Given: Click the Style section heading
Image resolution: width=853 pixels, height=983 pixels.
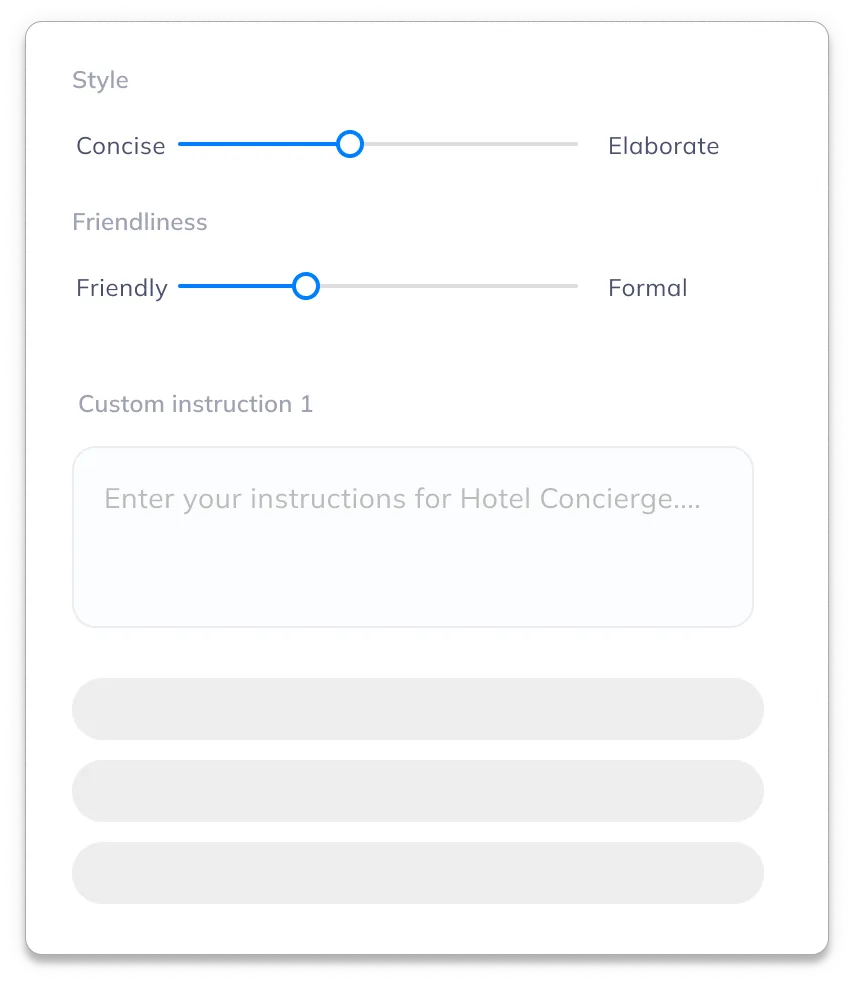Looking at the screenshot, I should point(100,81).
